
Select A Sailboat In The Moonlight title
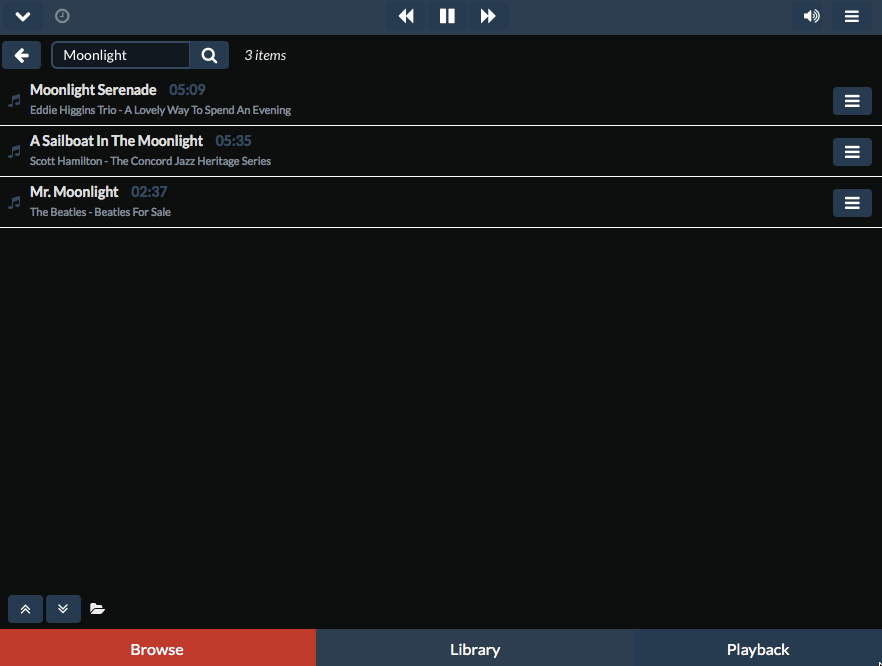pyautogui.click(x=116, y=141)
